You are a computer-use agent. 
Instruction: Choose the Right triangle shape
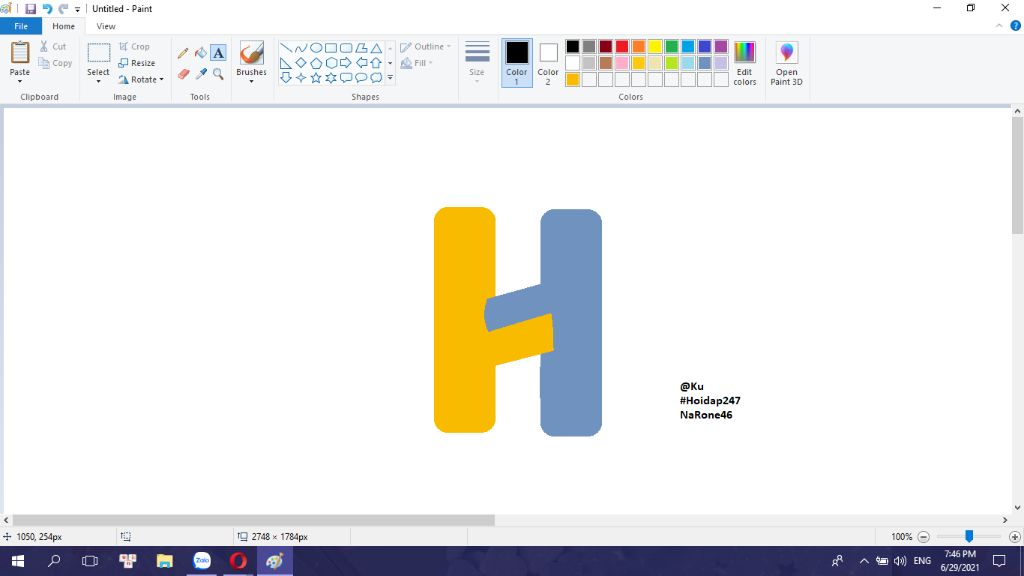click(286, 63)
